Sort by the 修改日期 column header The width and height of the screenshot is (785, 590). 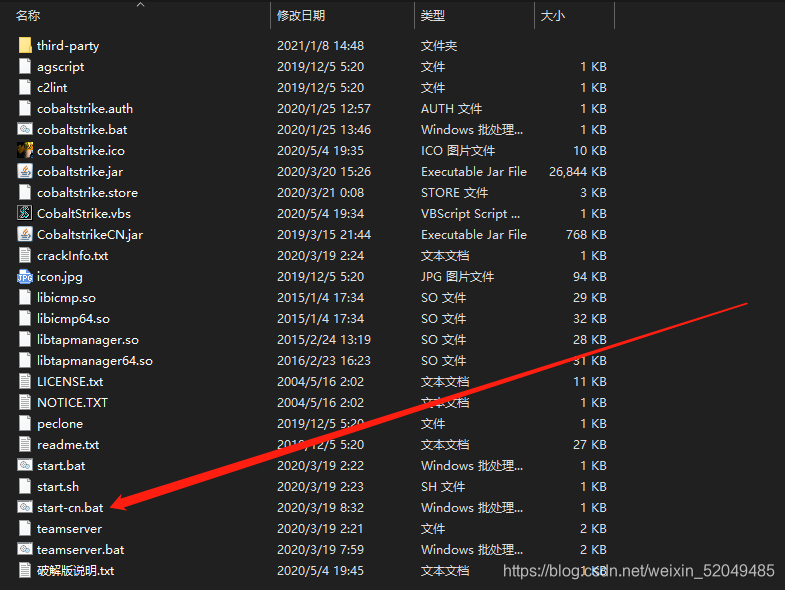(x=301, y=16)
